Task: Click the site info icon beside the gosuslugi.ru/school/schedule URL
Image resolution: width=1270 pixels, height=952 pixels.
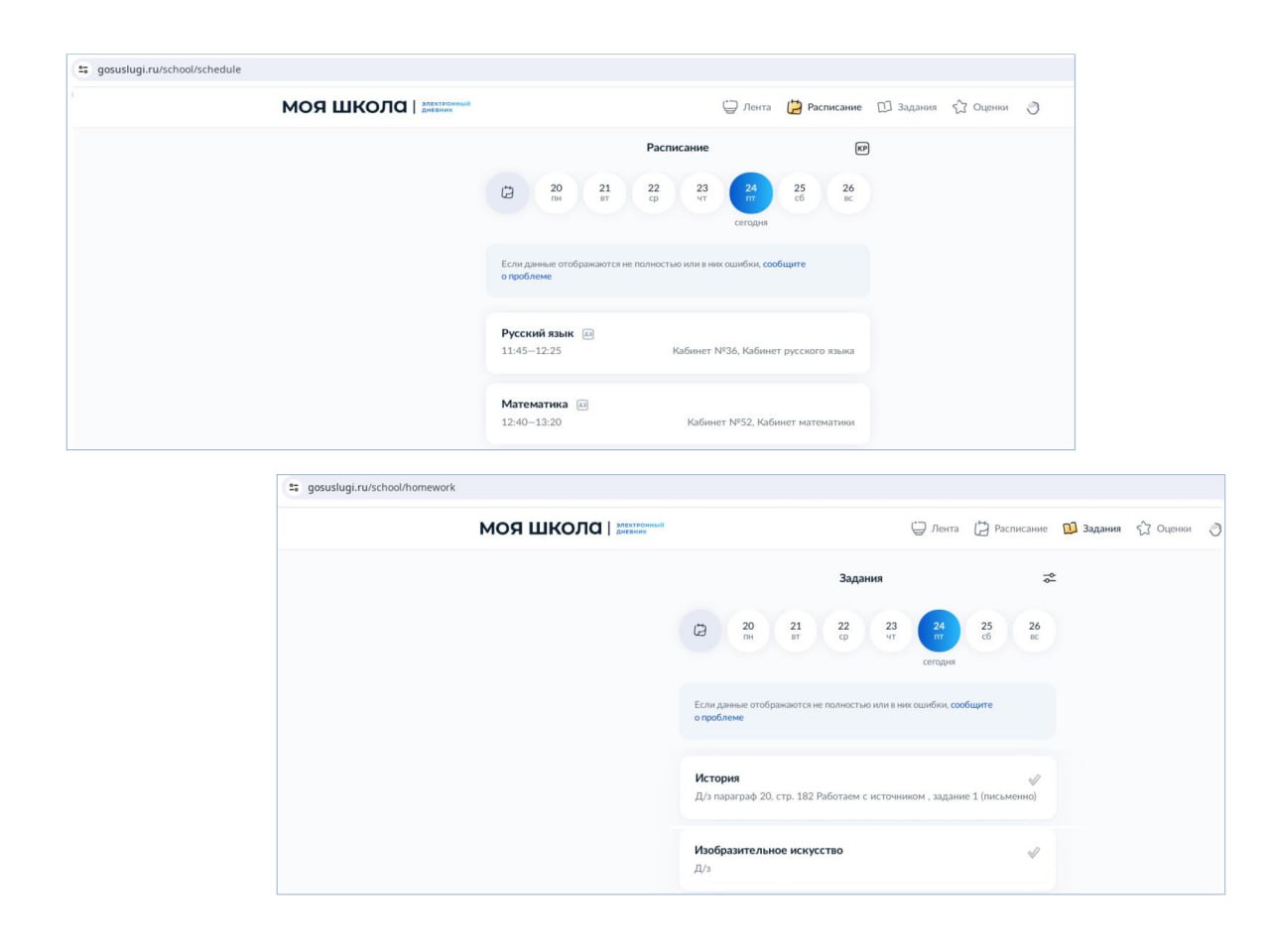Action: (x=83, y=69)
